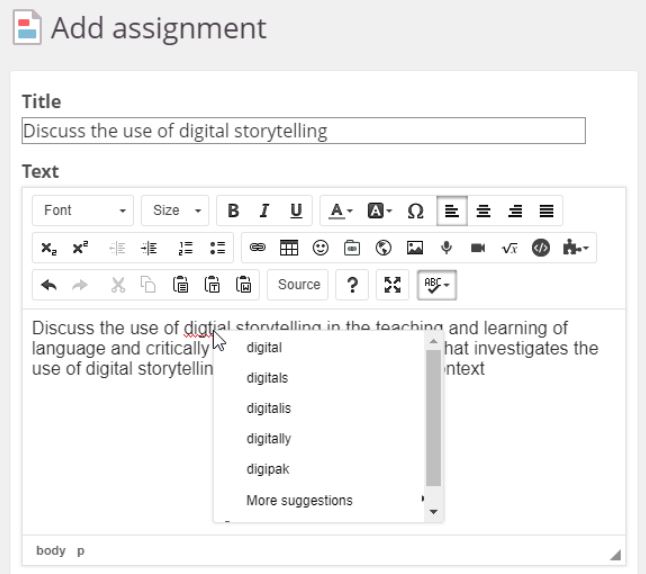The height and width of the screenshot is (574, 646).
Task: Expand the spell check ABC dropdown
Action: pos(436,285)
